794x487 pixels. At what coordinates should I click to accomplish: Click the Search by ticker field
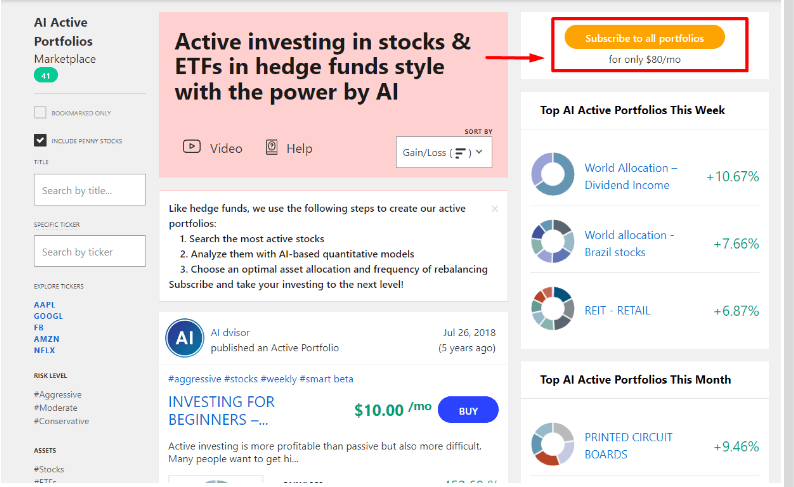pyautogui.click(x=90, y=251)
